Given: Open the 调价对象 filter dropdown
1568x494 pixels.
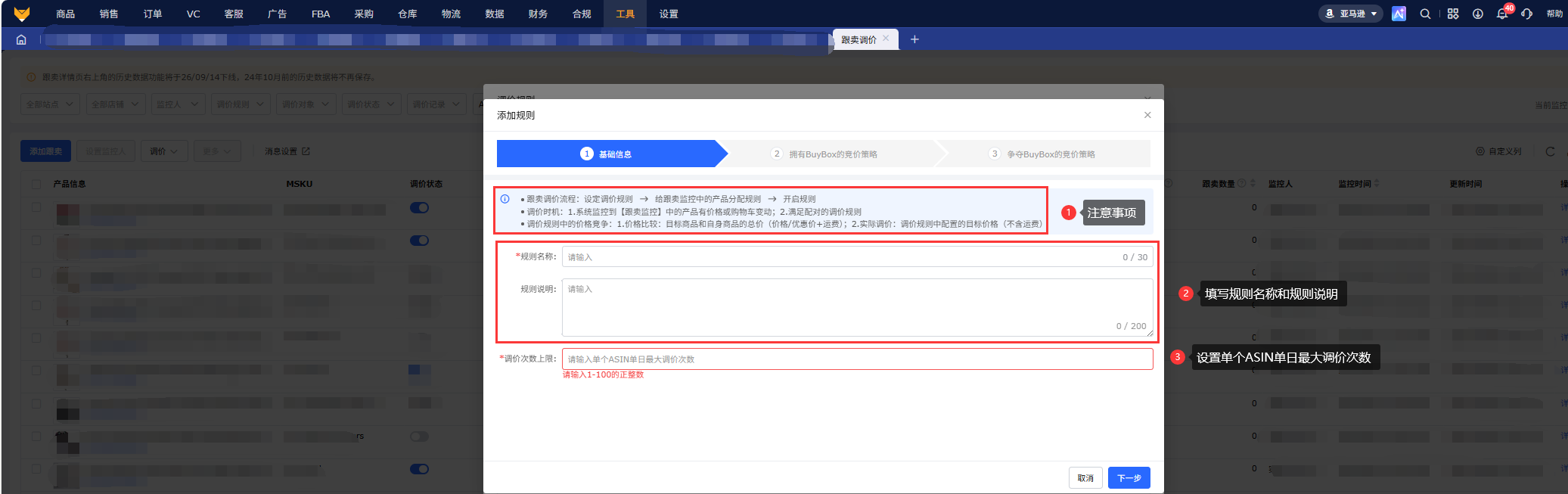Looking at the screenshot, I should coord(306,104).
